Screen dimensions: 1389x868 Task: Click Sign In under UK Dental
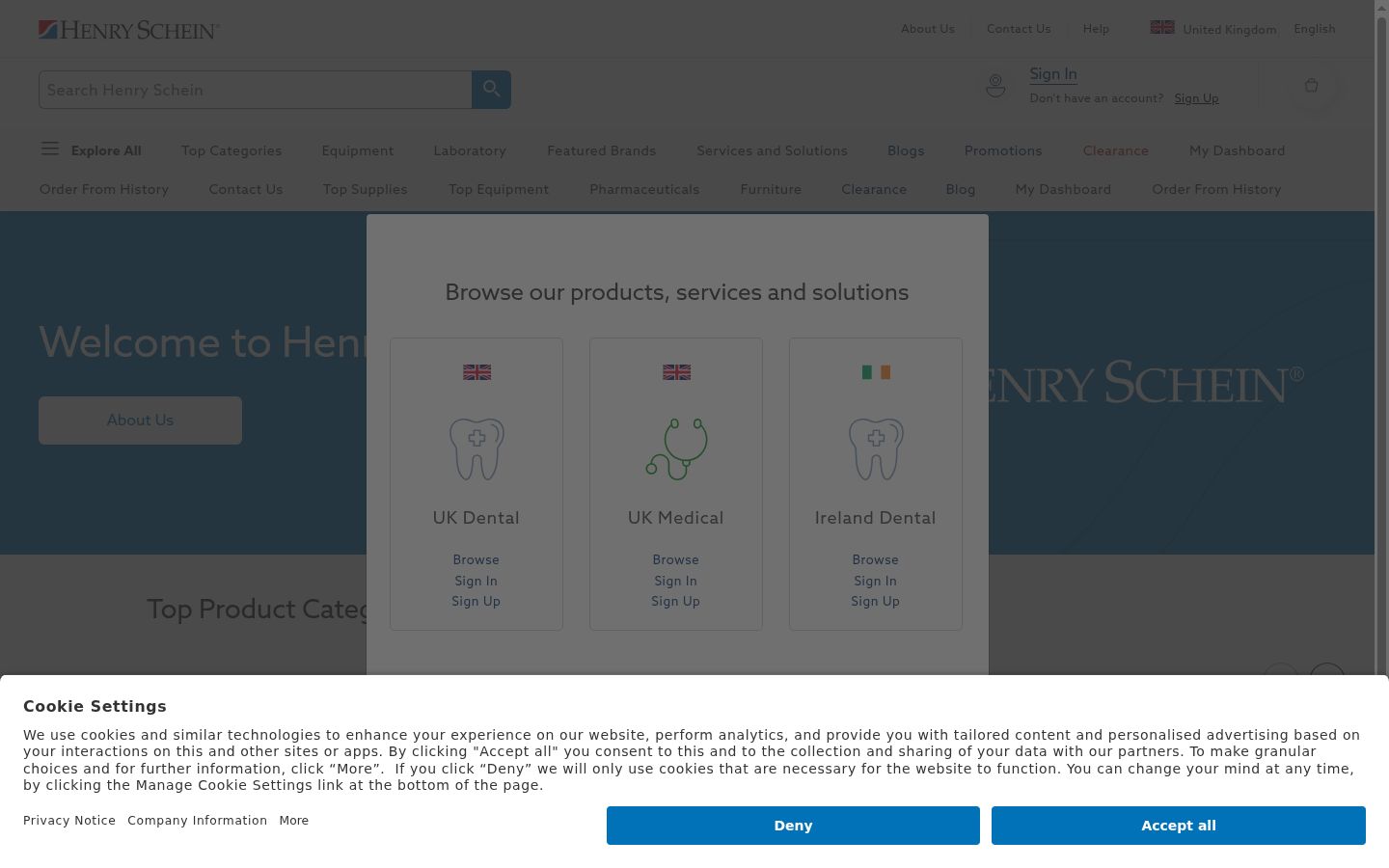click(x=477, y=581)
